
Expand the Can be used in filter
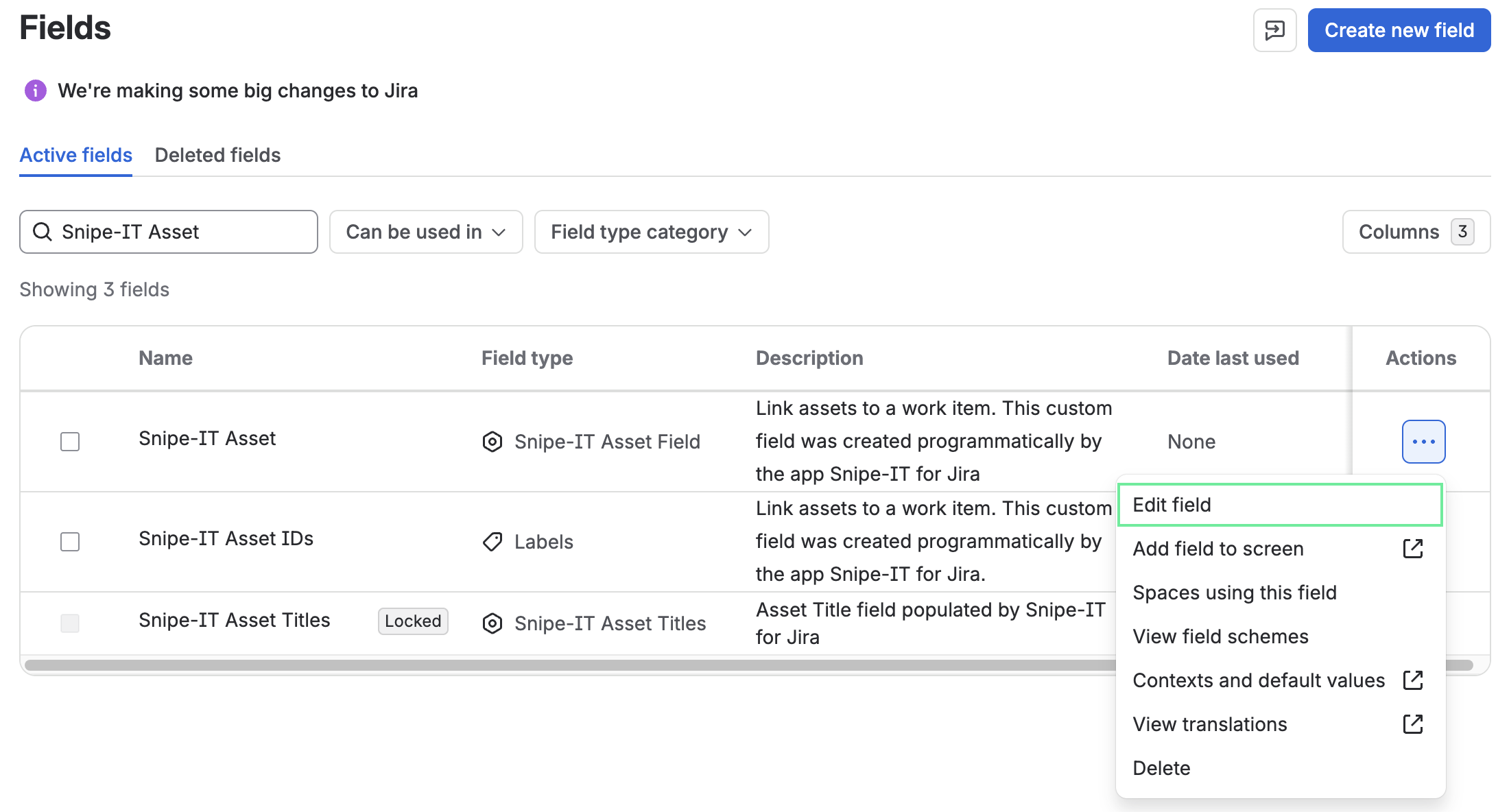(x=426, y=232)
